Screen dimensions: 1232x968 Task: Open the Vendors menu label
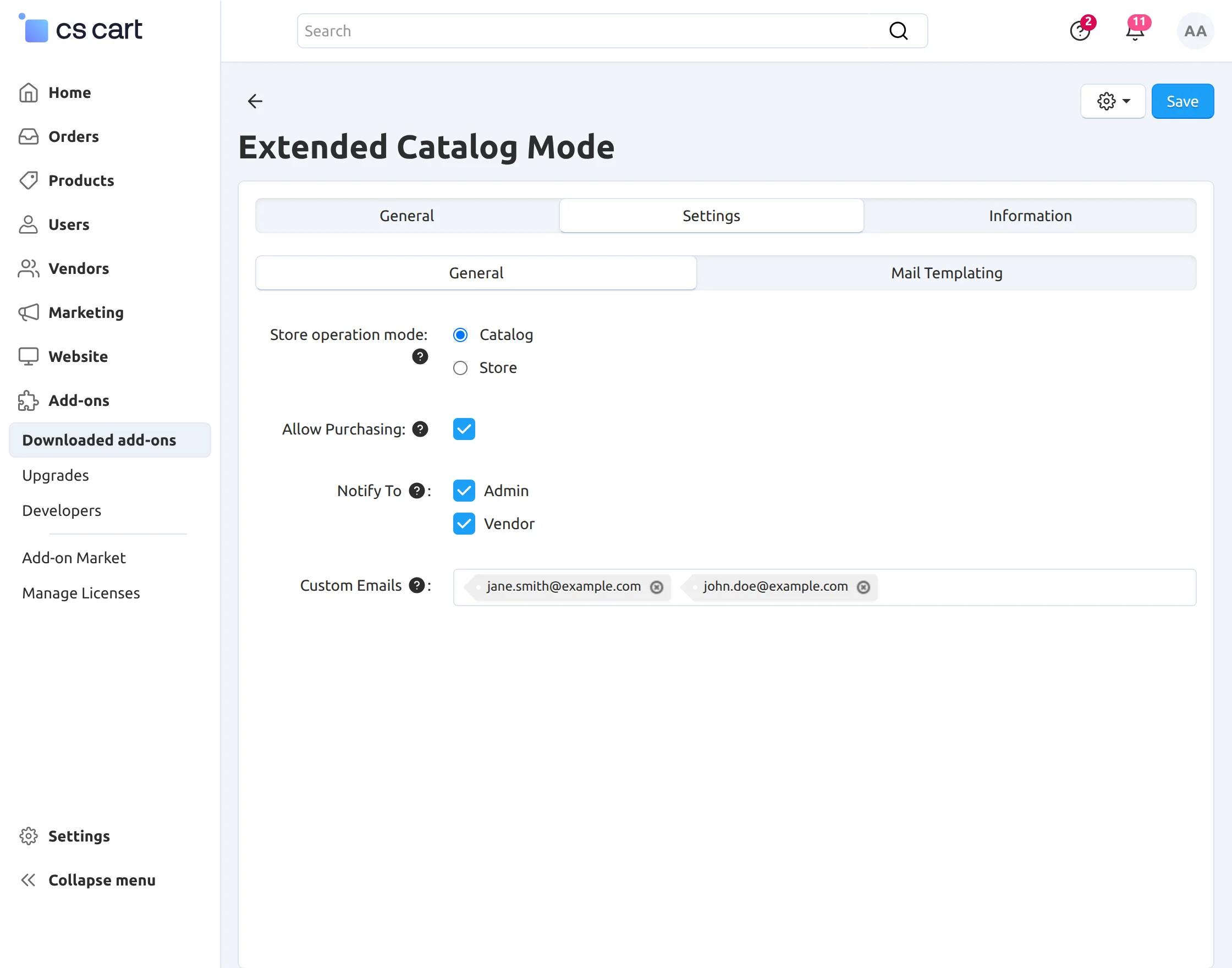pos(79,268)
